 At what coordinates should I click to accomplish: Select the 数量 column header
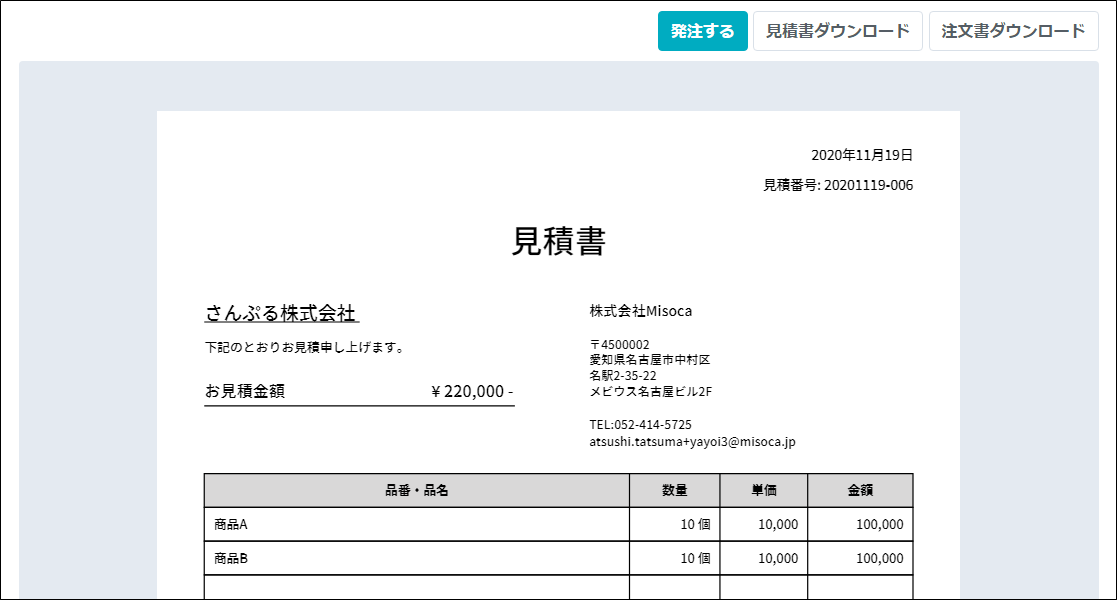(x=674, y=491)
